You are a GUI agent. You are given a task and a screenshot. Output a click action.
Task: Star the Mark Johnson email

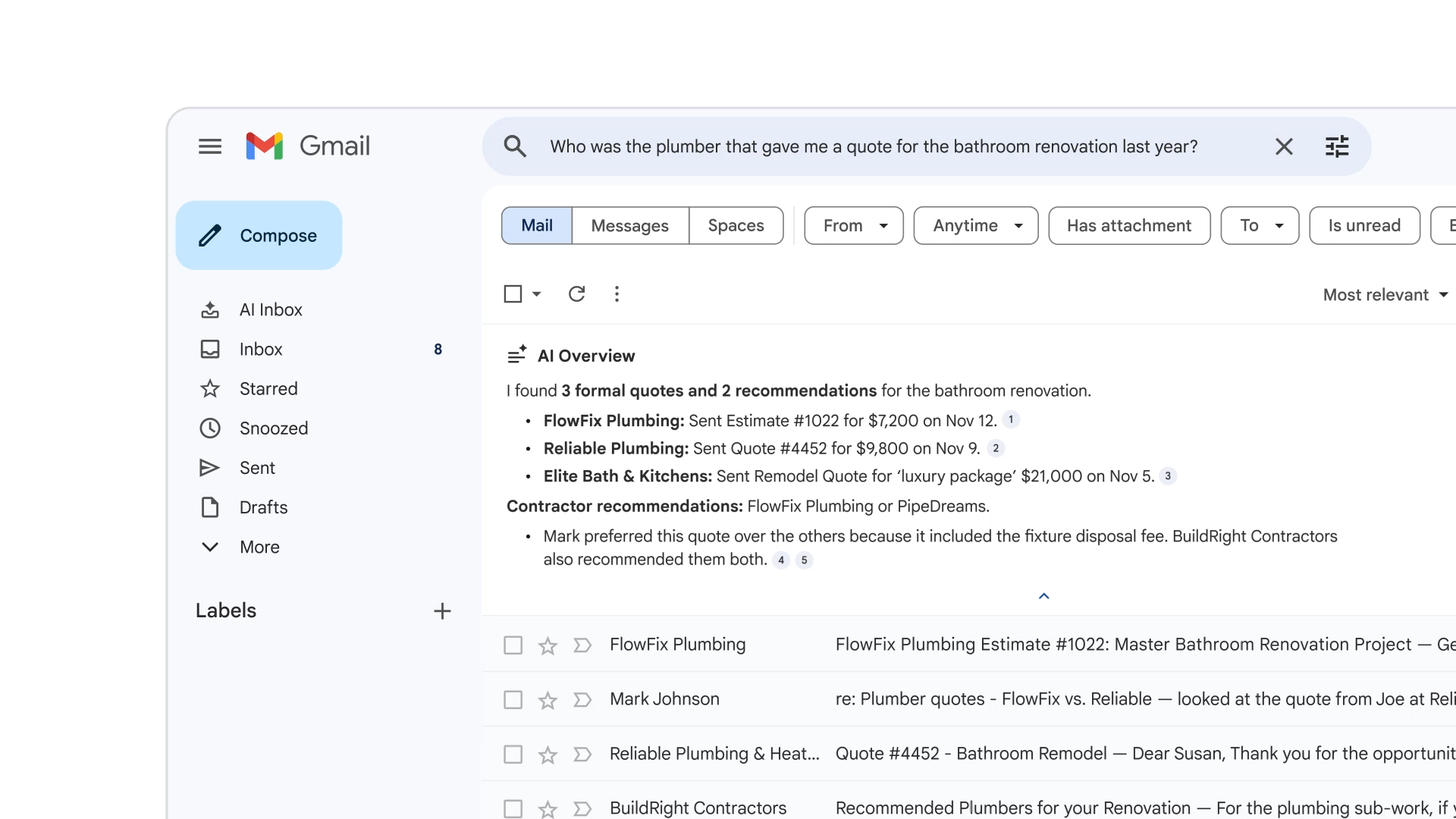(x=547, y=699)
